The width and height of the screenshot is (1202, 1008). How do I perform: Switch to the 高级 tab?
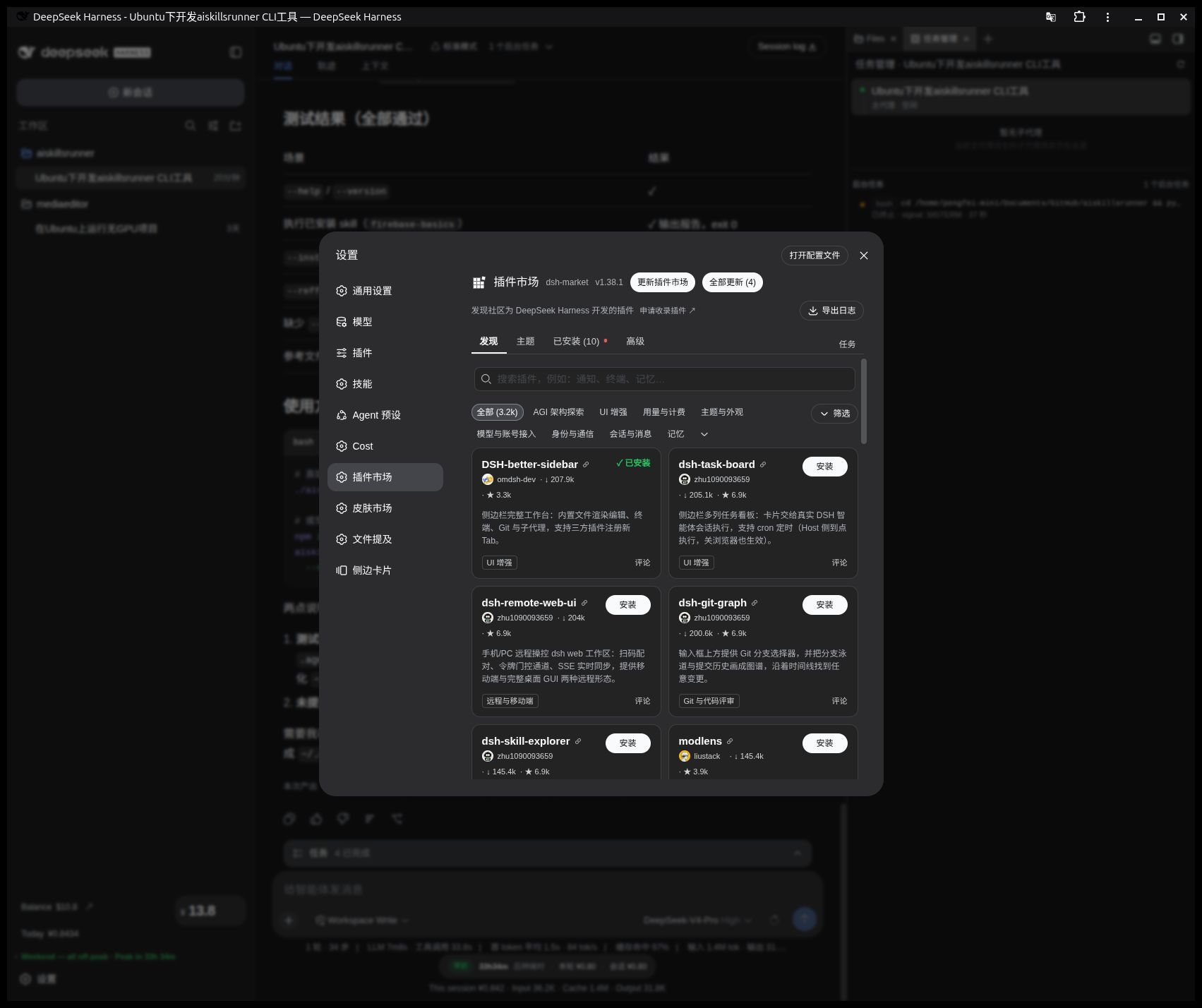(635, 341)
